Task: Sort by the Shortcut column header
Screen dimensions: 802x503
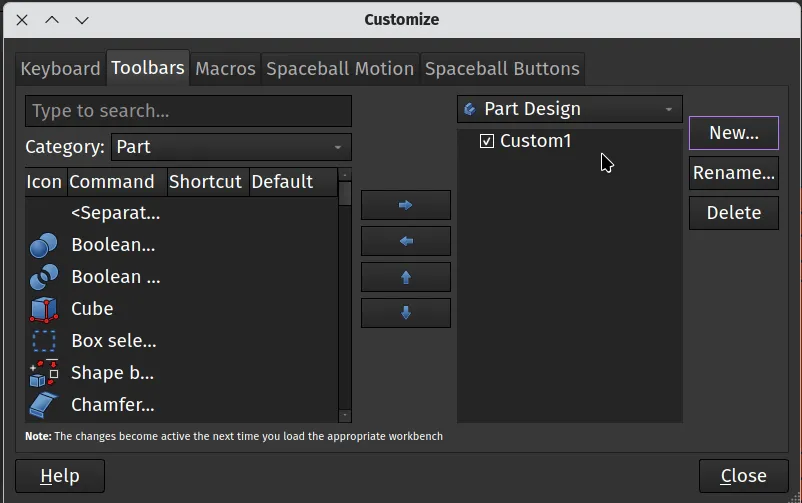Action: [x=209, y=182]
